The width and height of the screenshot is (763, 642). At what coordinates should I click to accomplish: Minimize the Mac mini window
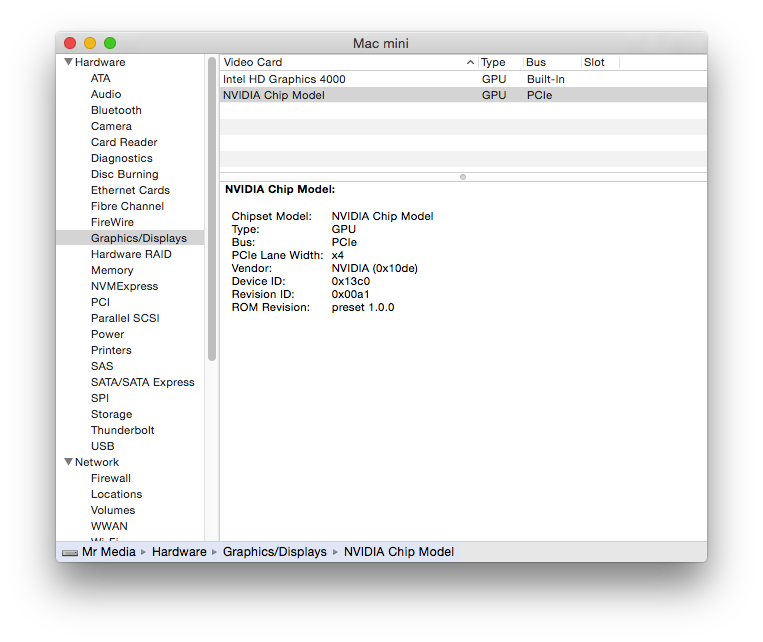(90, 43)
